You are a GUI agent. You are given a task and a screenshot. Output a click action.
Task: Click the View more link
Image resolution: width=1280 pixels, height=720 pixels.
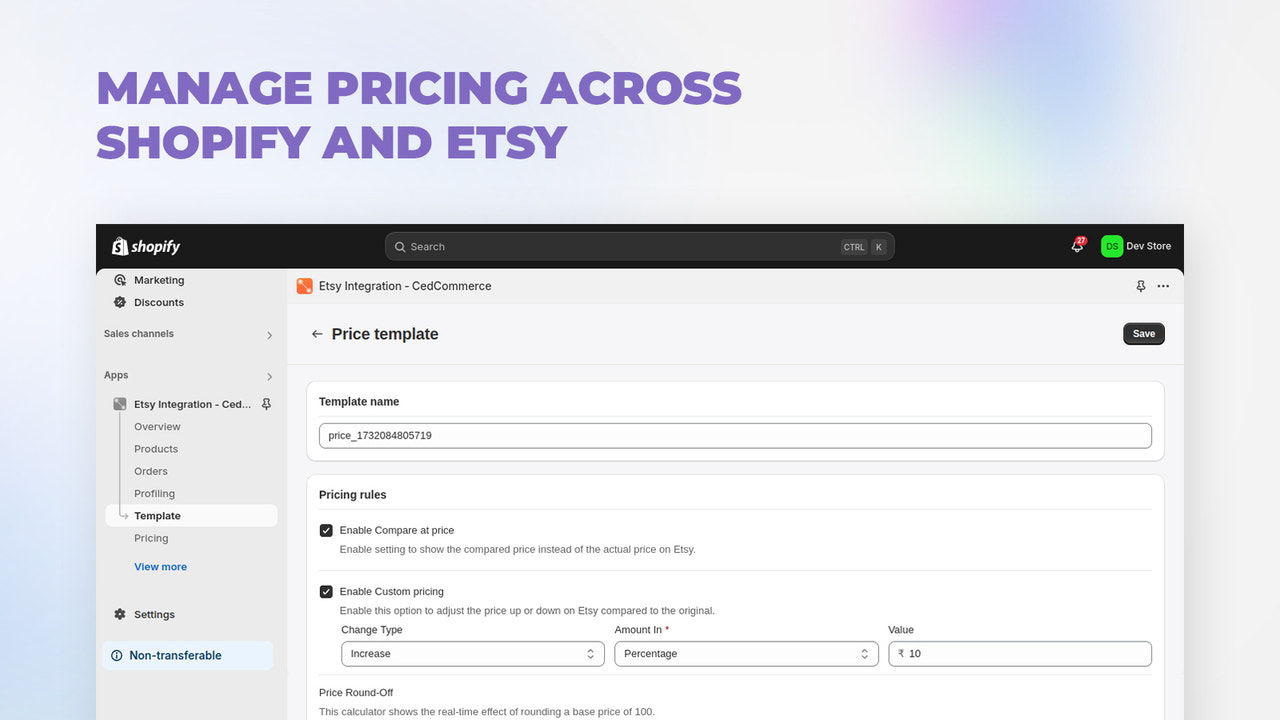(160, 566)
